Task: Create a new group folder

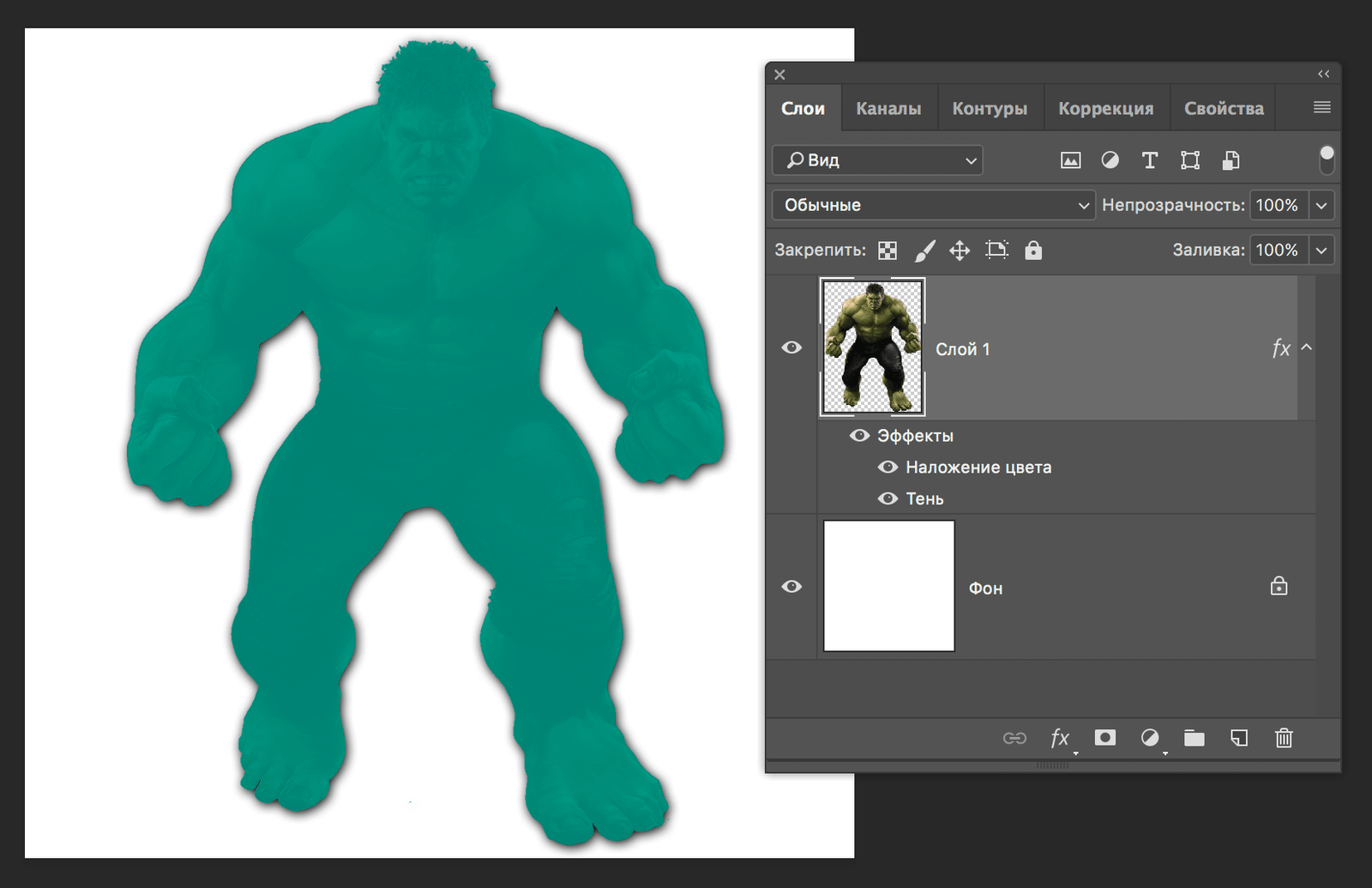Action: click(1194, 738)
